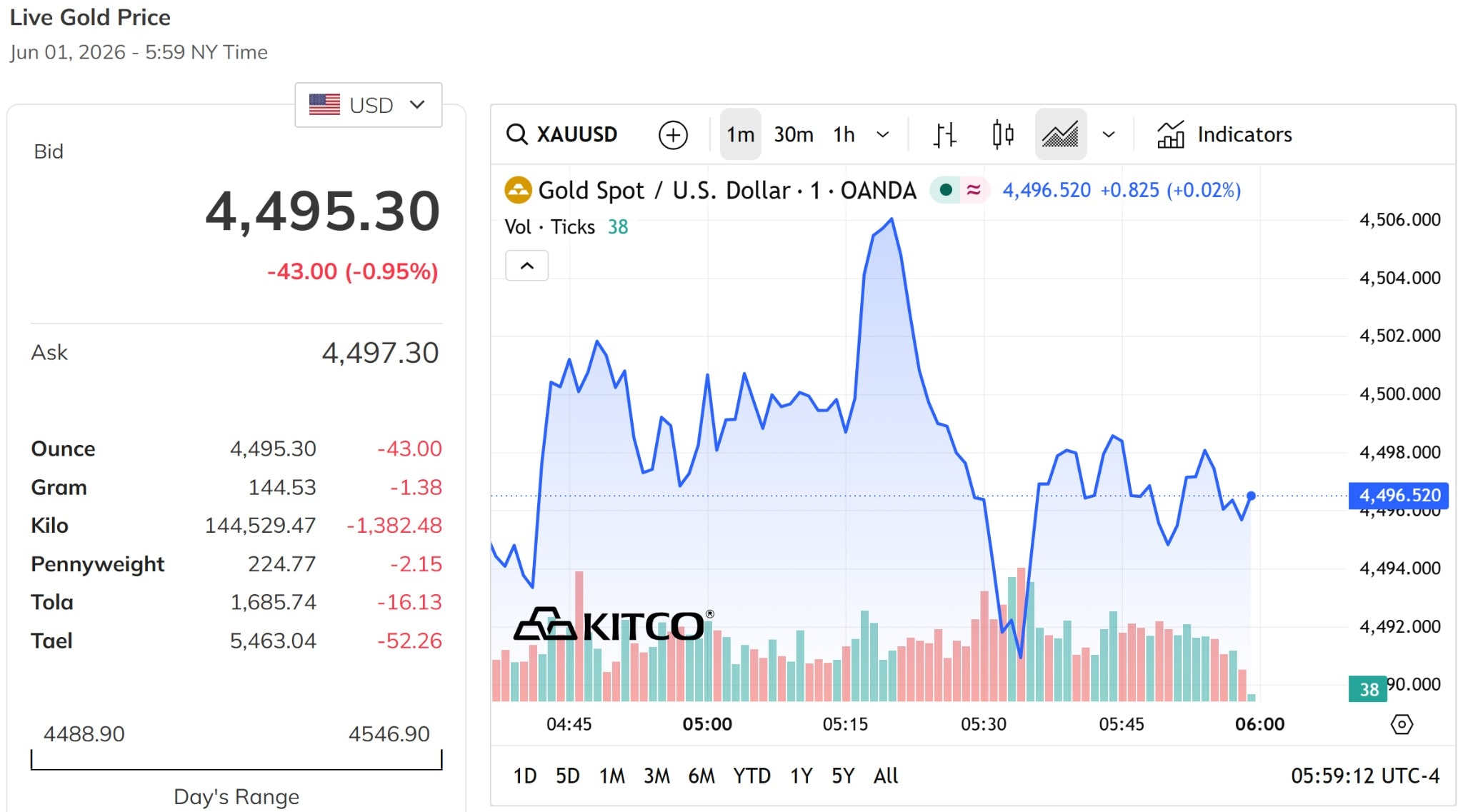This screenshot has height=812, width=1463.
Task: Click the XAUUSD symbol search icon
Action: click(516, 134)
